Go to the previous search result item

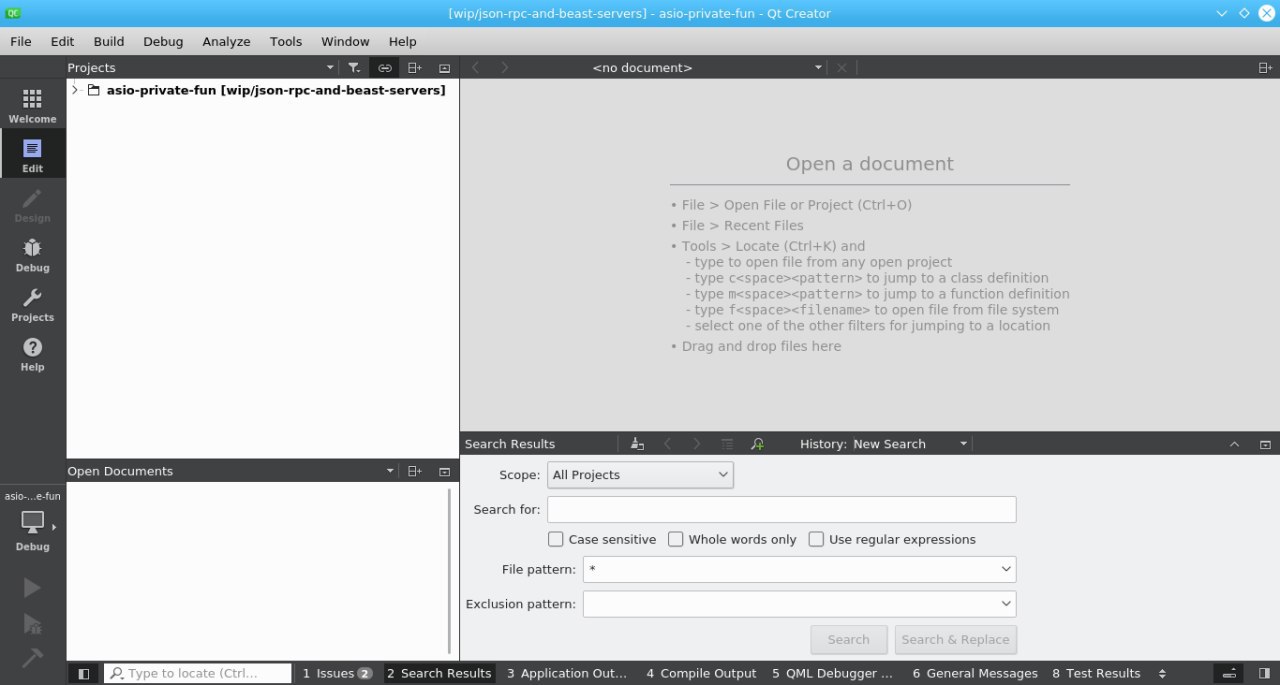coord(668,444)
